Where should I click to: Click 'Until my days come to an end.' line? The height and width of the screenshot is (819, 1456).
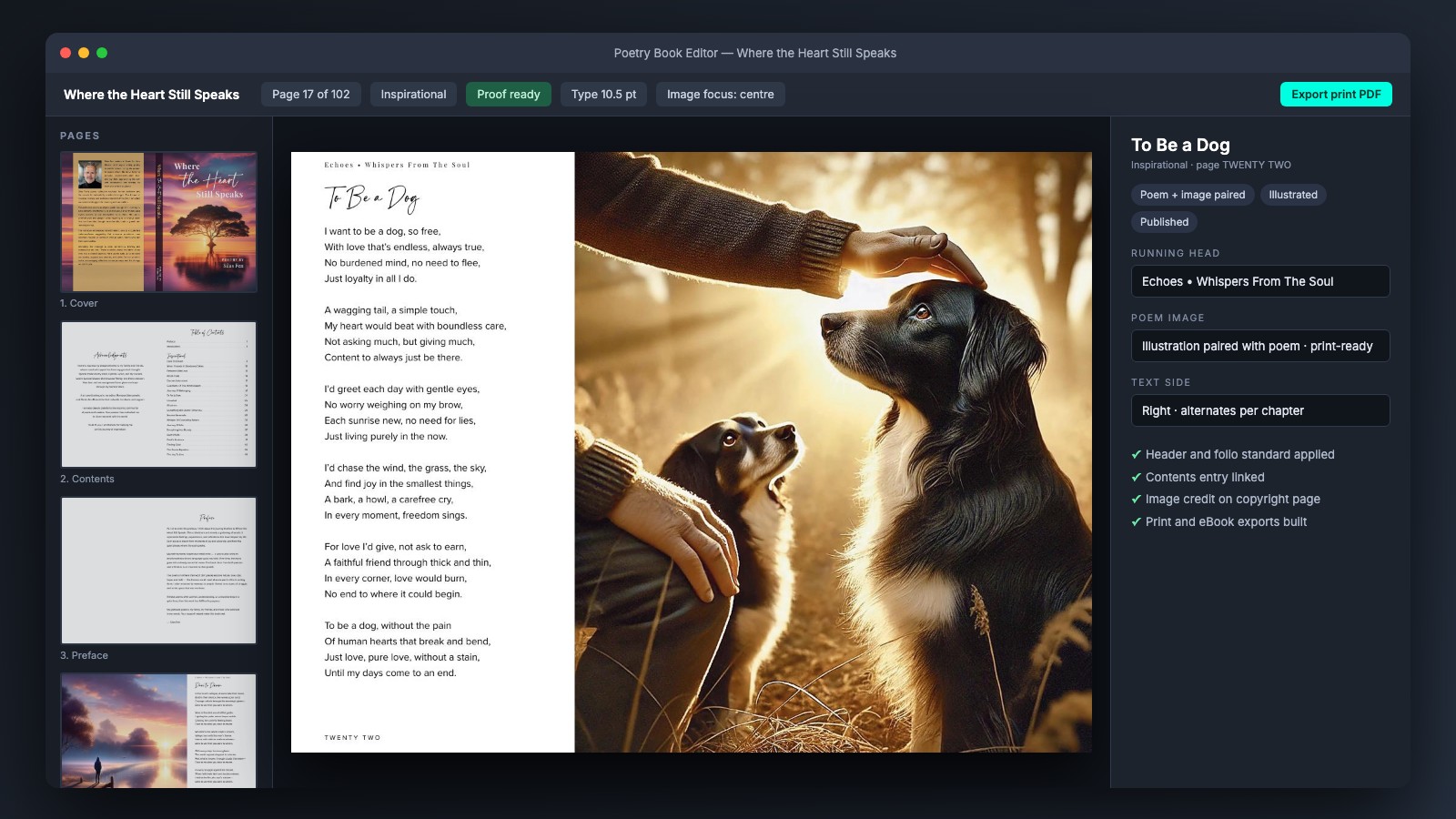pyautogui.click(x=390, y=673)
